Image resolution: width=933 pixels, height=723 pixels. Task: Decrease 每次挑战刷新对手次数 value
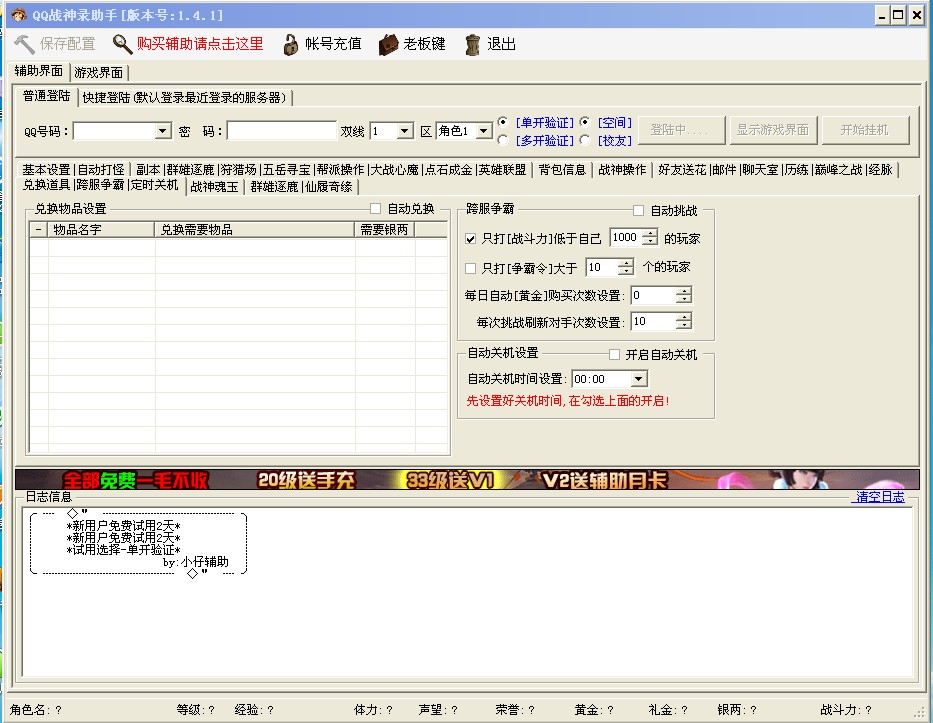[684, 325]
